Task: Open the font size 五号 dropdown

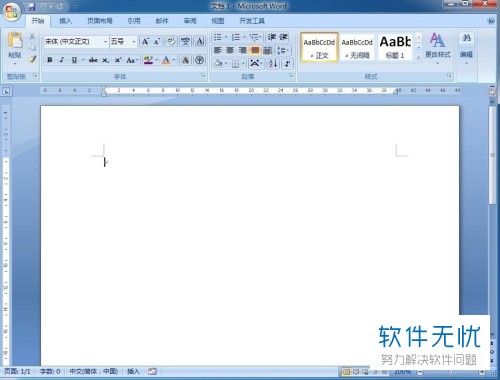Action: pyautogui.click(x=134, y=42)
